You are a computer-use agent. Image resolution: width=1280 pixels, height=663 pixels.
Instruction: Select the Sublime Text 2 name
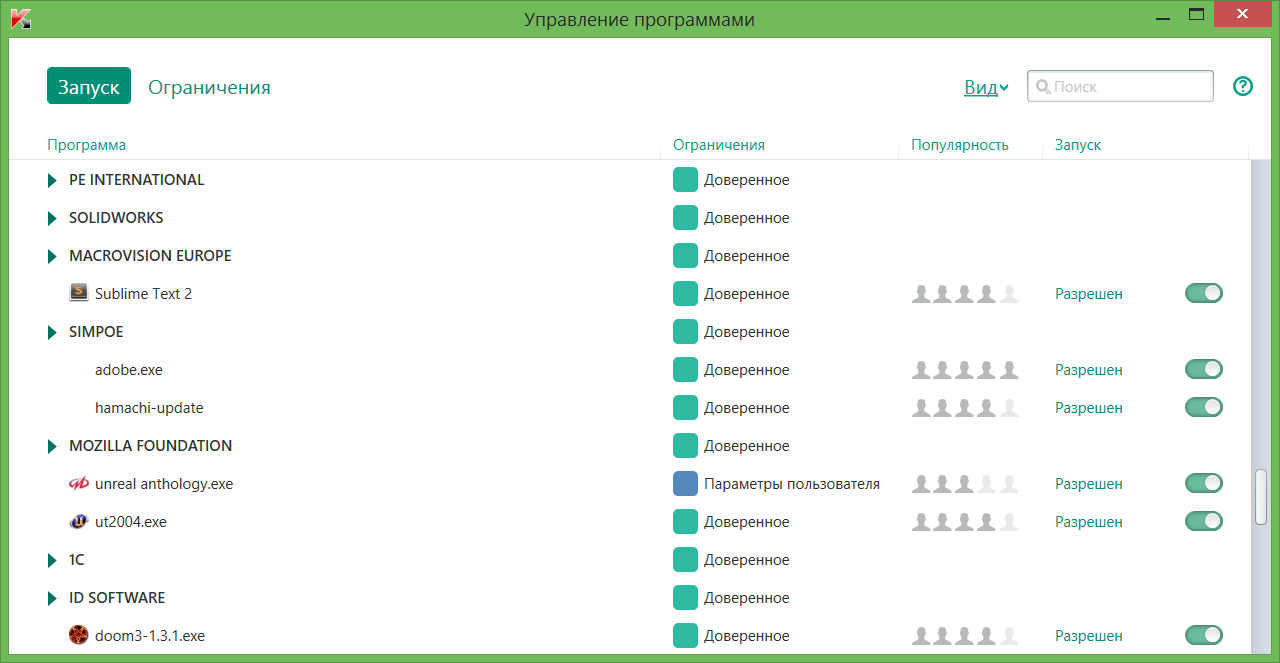[143, 294]
